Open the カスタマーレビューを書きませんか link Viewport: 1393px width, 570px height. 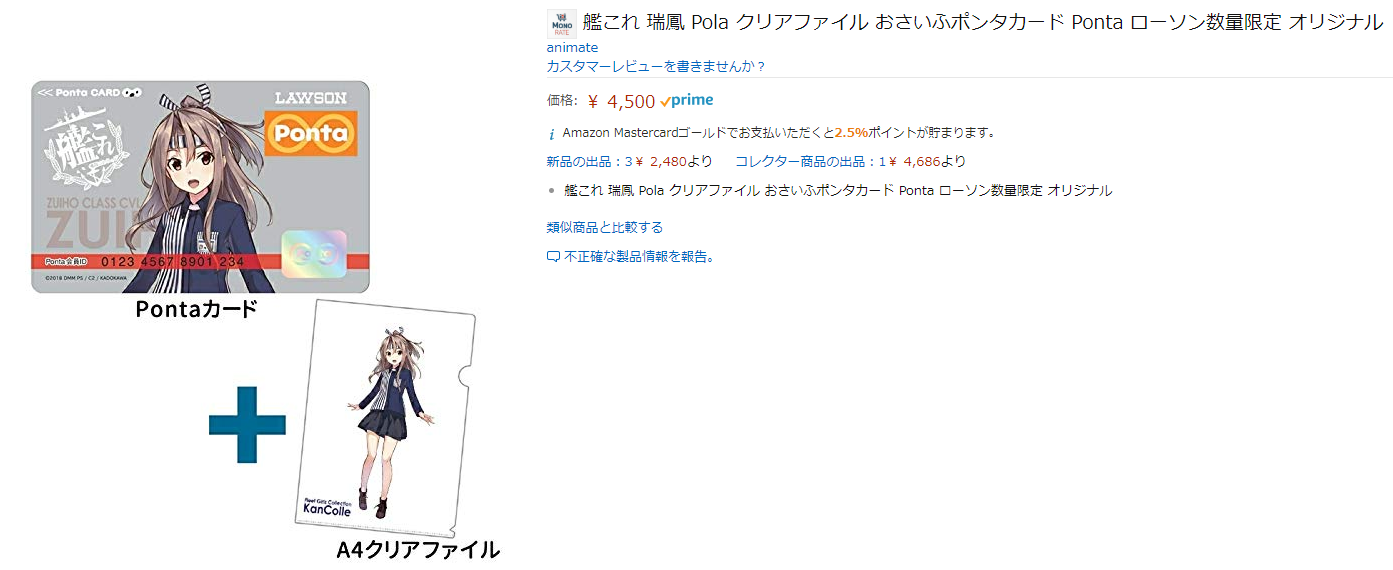pos(656,67)
